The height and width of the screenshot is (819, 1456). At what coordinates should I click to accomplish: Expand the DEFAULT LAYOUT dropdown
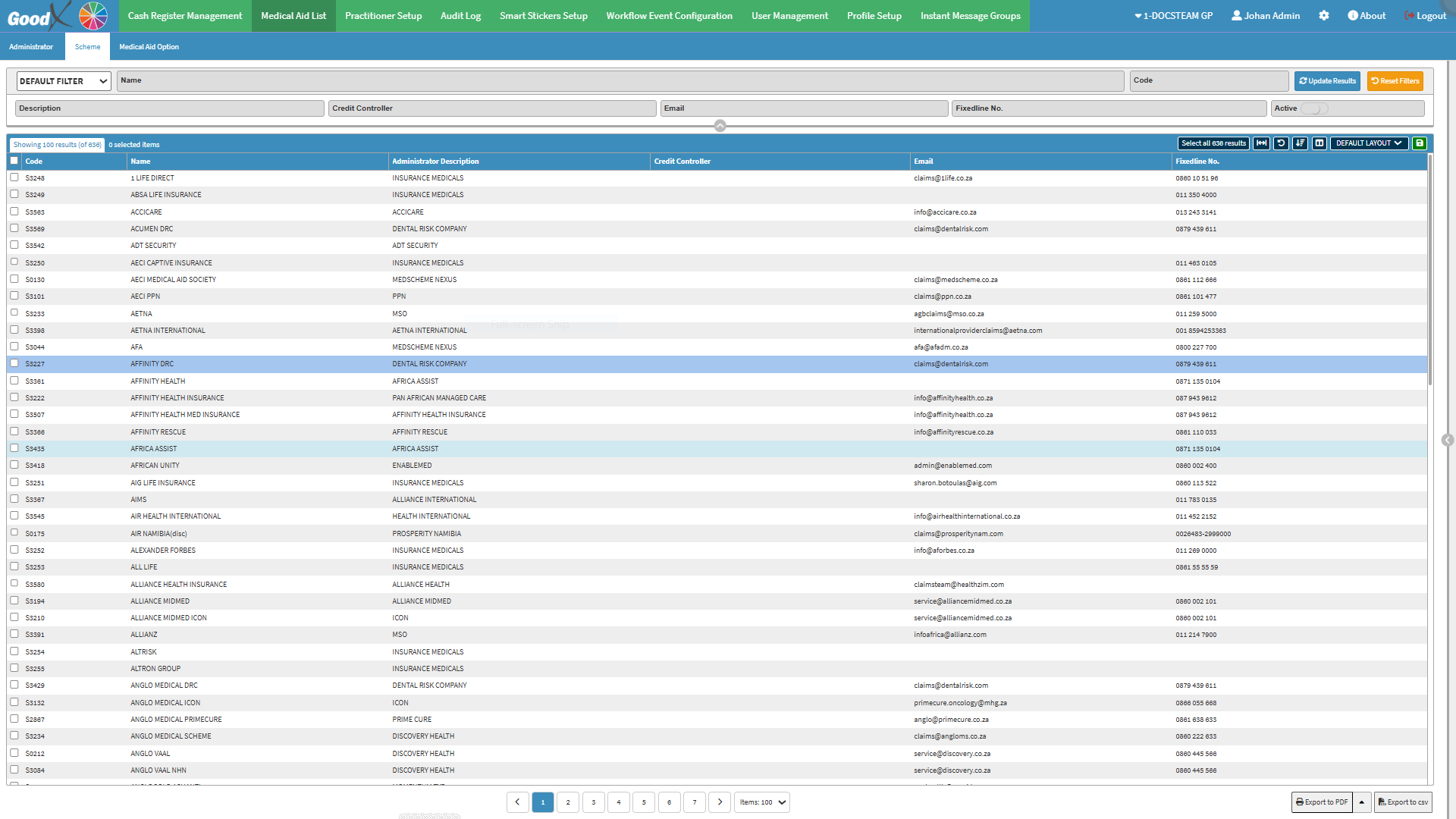click(1369, 143)
